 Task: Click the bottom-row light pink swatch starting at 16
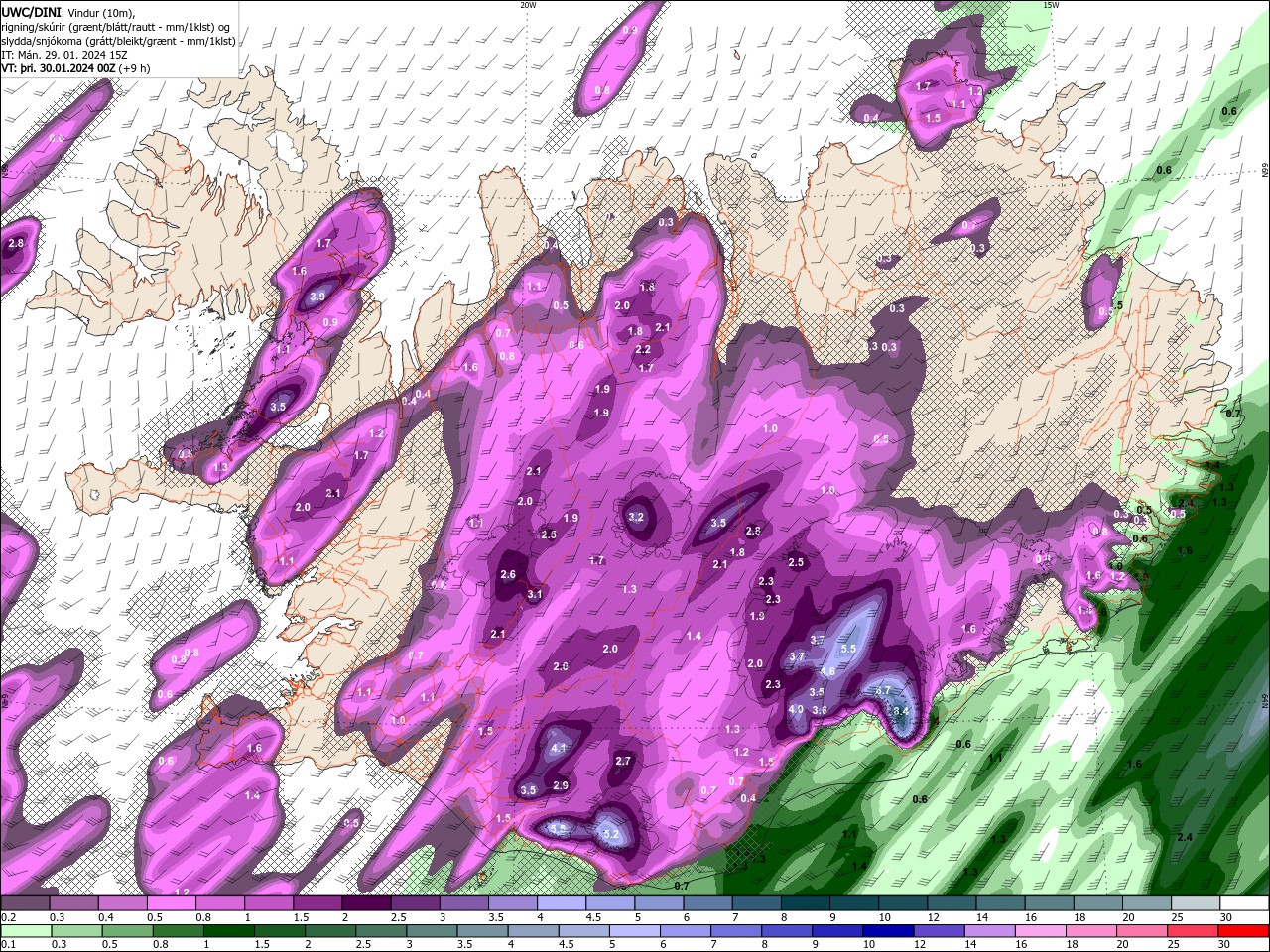1040,931
